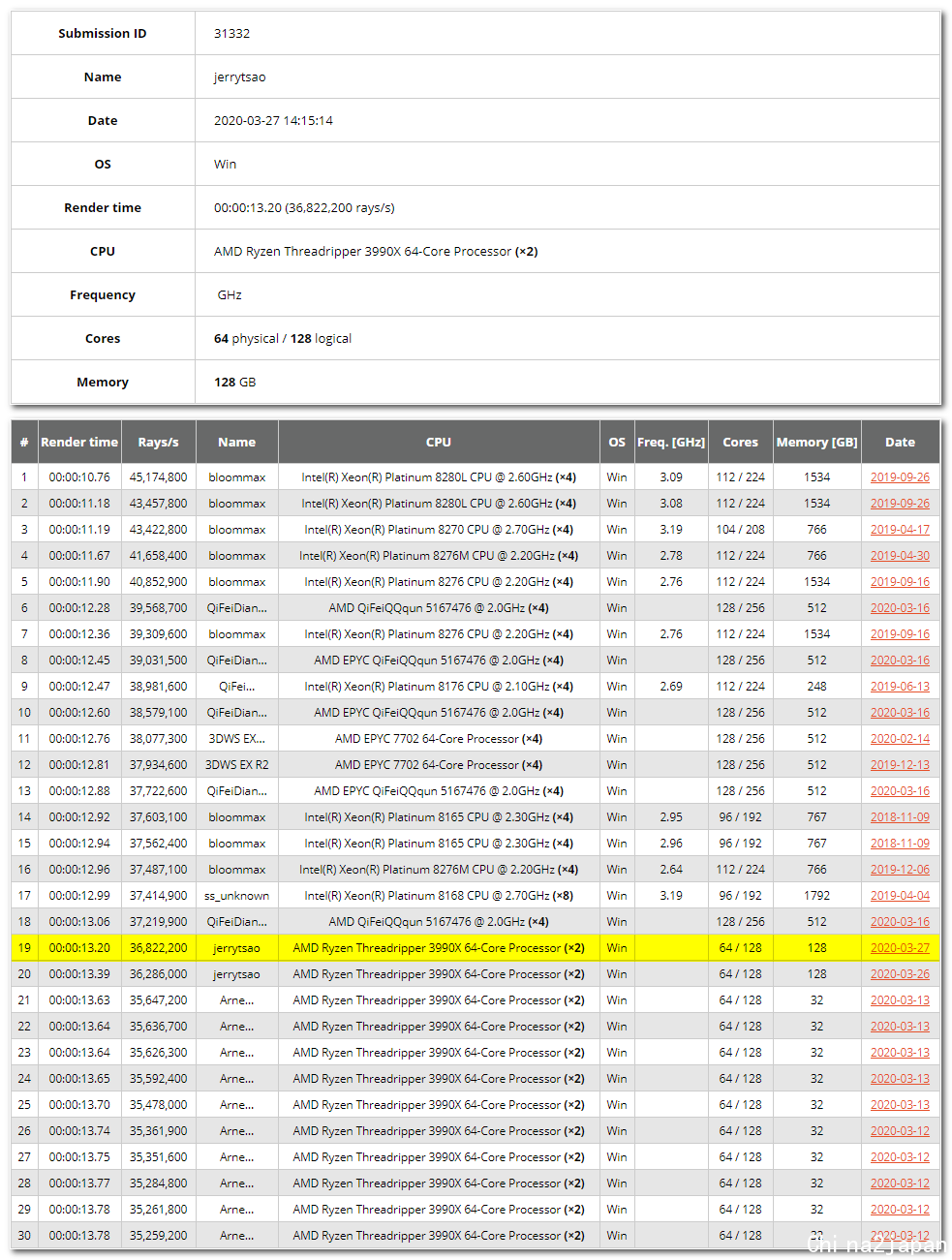Open the 2019-04-04 date link
Viewport: 952px width, 1260px height.
[899, 896]
